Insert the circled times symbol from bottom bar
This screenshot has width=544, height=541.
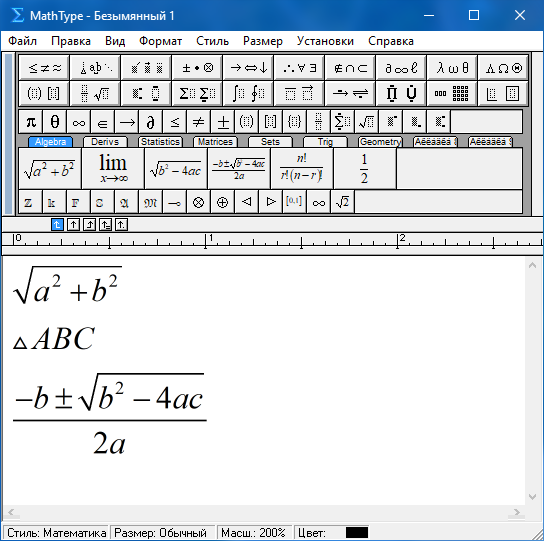point(198,202)
